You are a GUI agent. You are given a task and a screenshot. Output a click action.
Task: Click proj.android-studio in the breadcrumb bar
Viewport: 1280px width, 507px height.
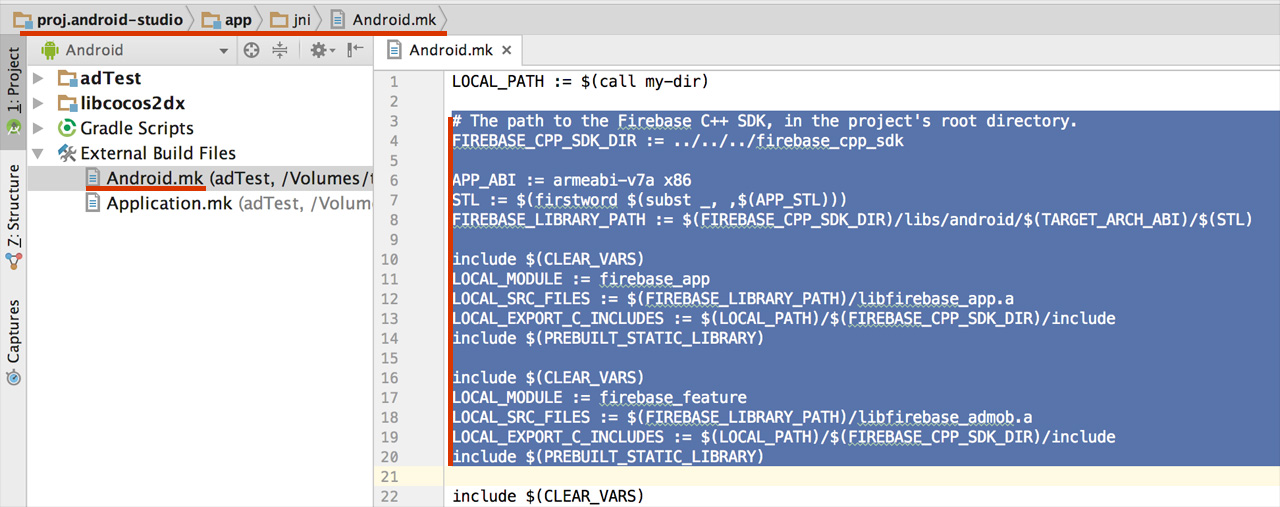(109, 19)
